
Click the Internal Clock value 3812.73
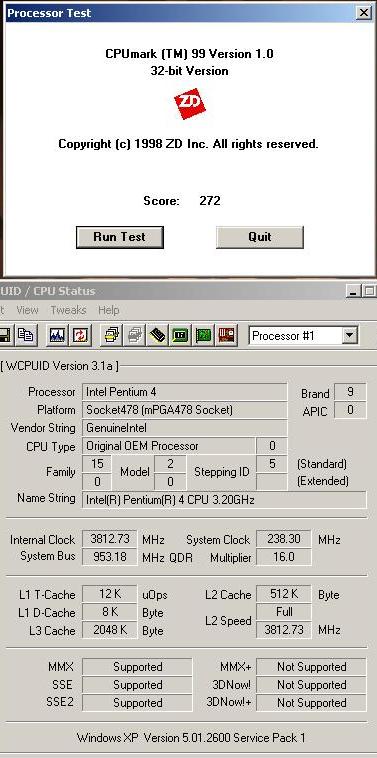tap(110, 539)
